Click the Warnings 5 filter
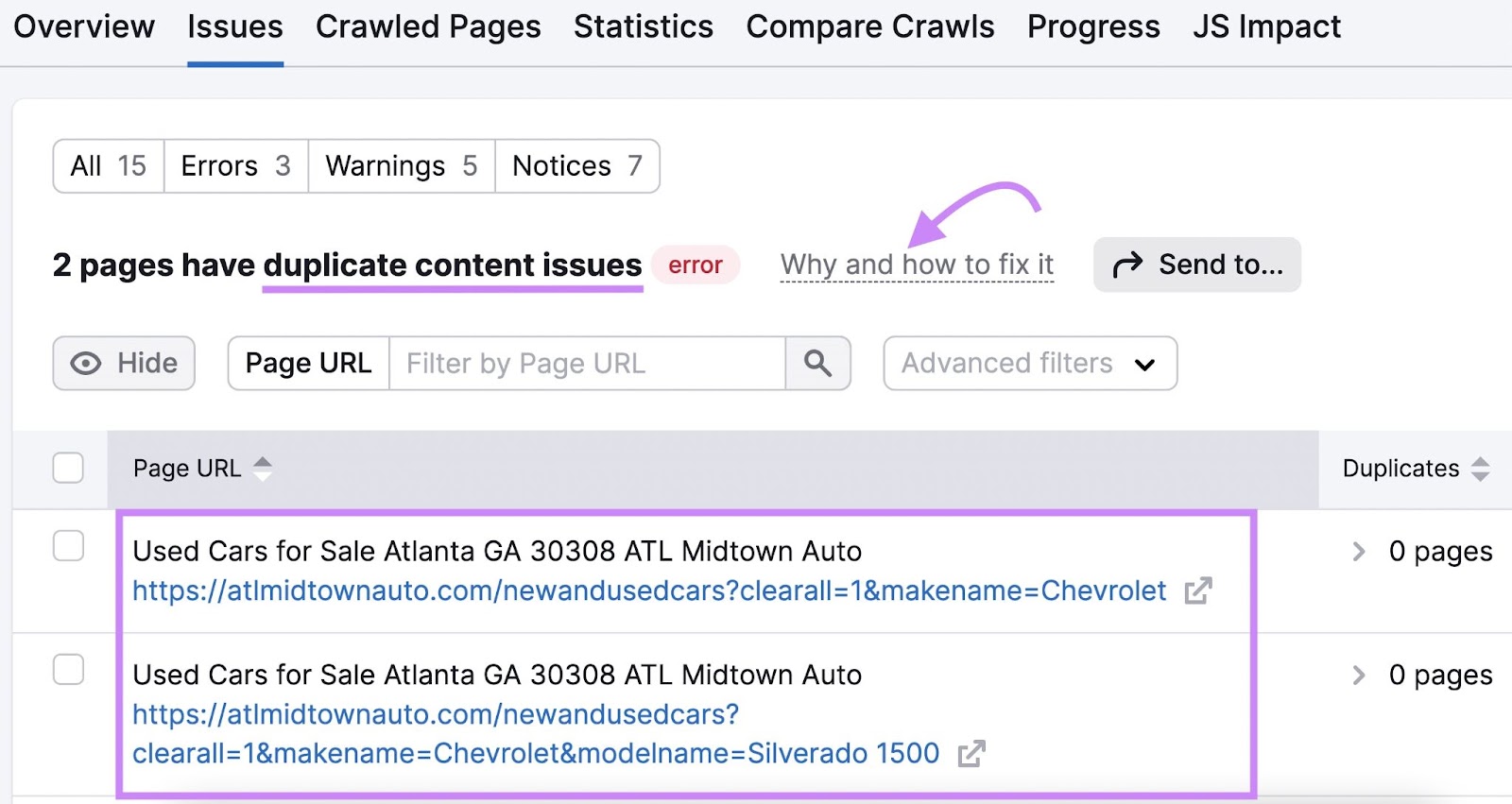The image size is (1512, 804). pos(399,165)
